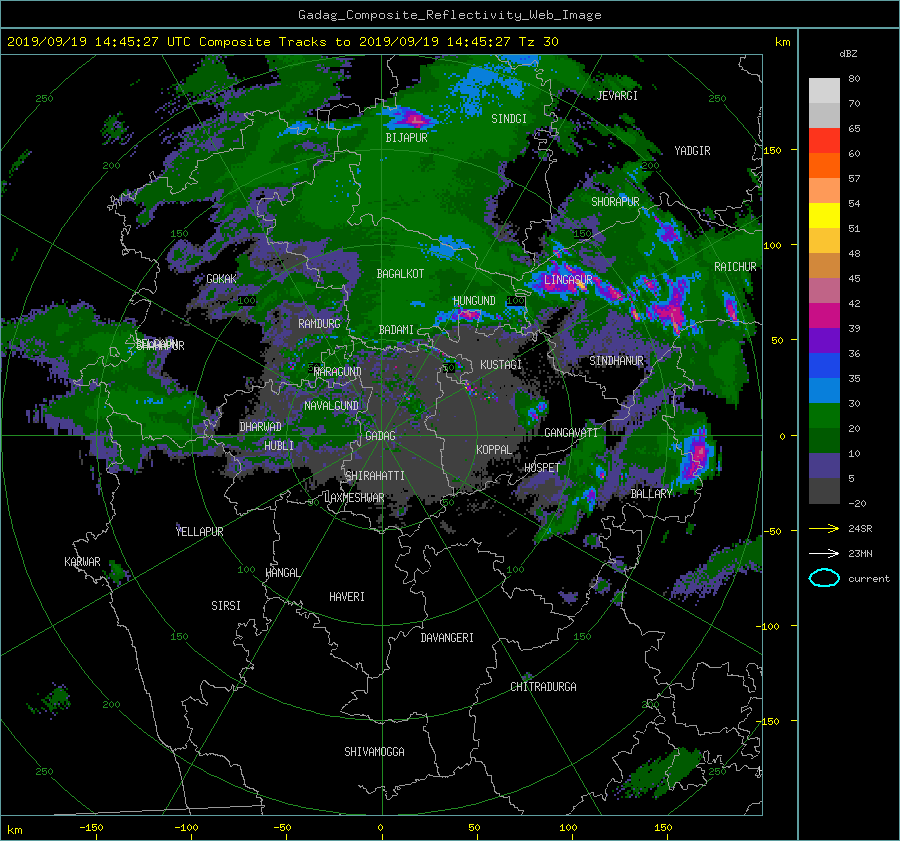Click the BIJAPUR city label
900x841 pixels.
(406, 138)
